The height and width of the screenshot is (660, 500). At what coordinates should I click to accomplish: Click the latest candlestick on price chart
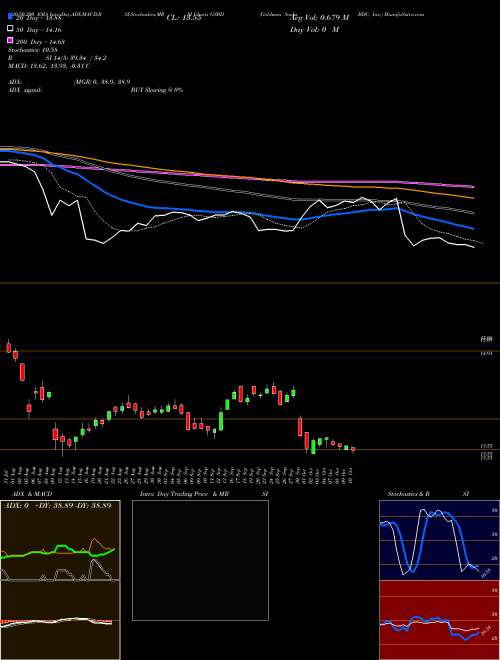tap(353, 449)
